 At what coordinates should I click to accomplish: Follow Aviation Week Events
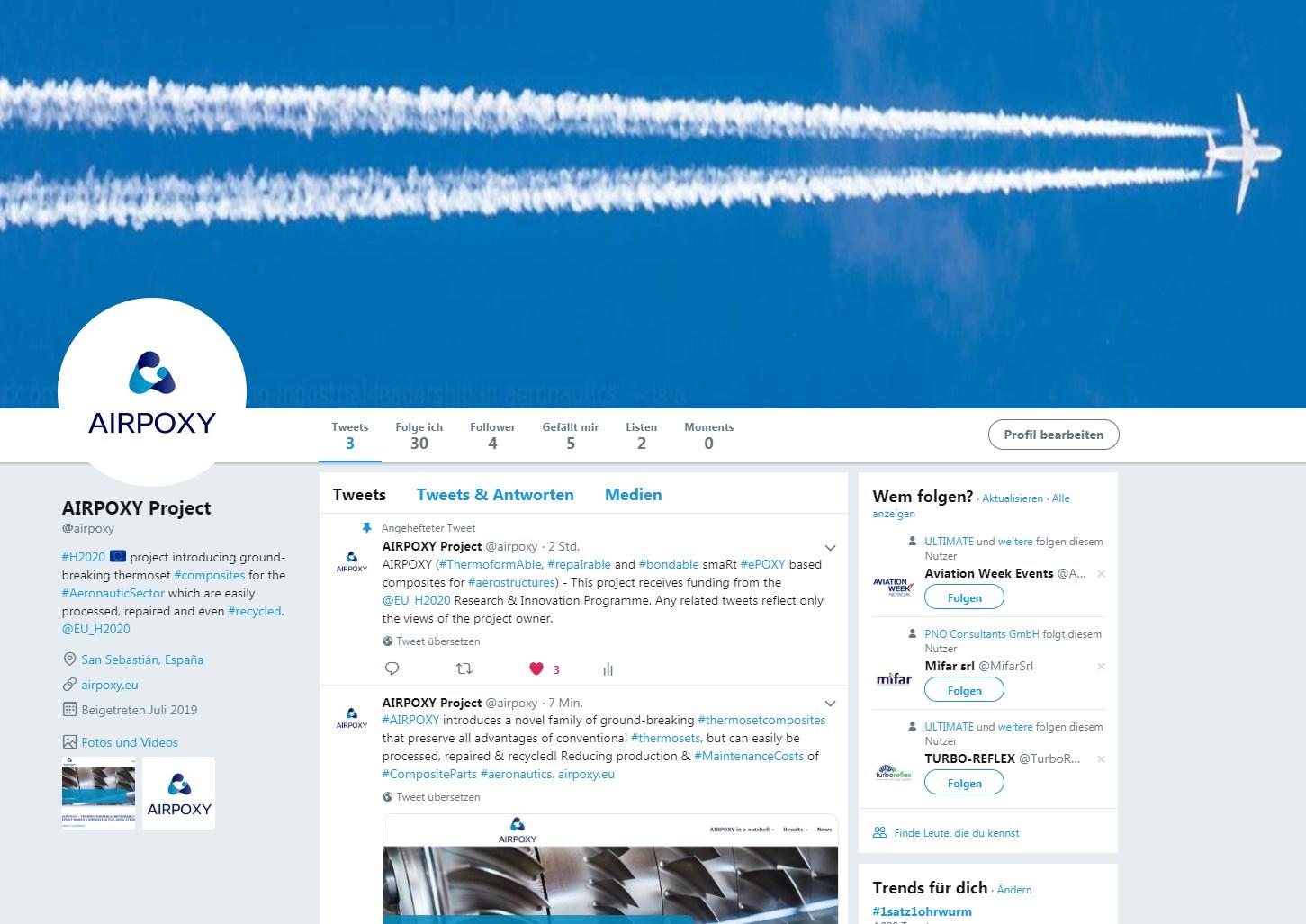click(x=964, y=597)
